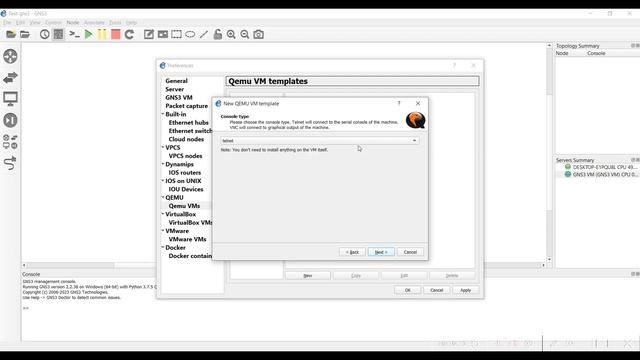
Task: Collapse the VirtualBox tree group
Action: tap(163, 214)
